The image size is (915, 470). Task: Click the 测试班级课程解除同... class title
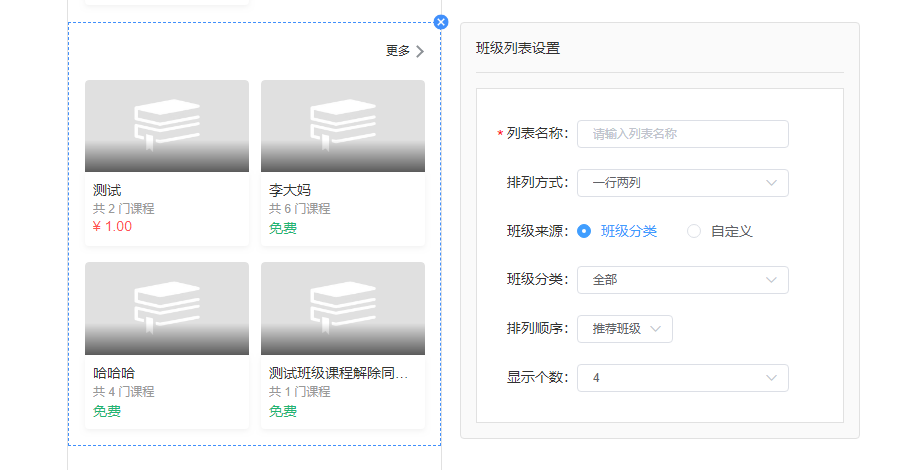coord(338,373)
